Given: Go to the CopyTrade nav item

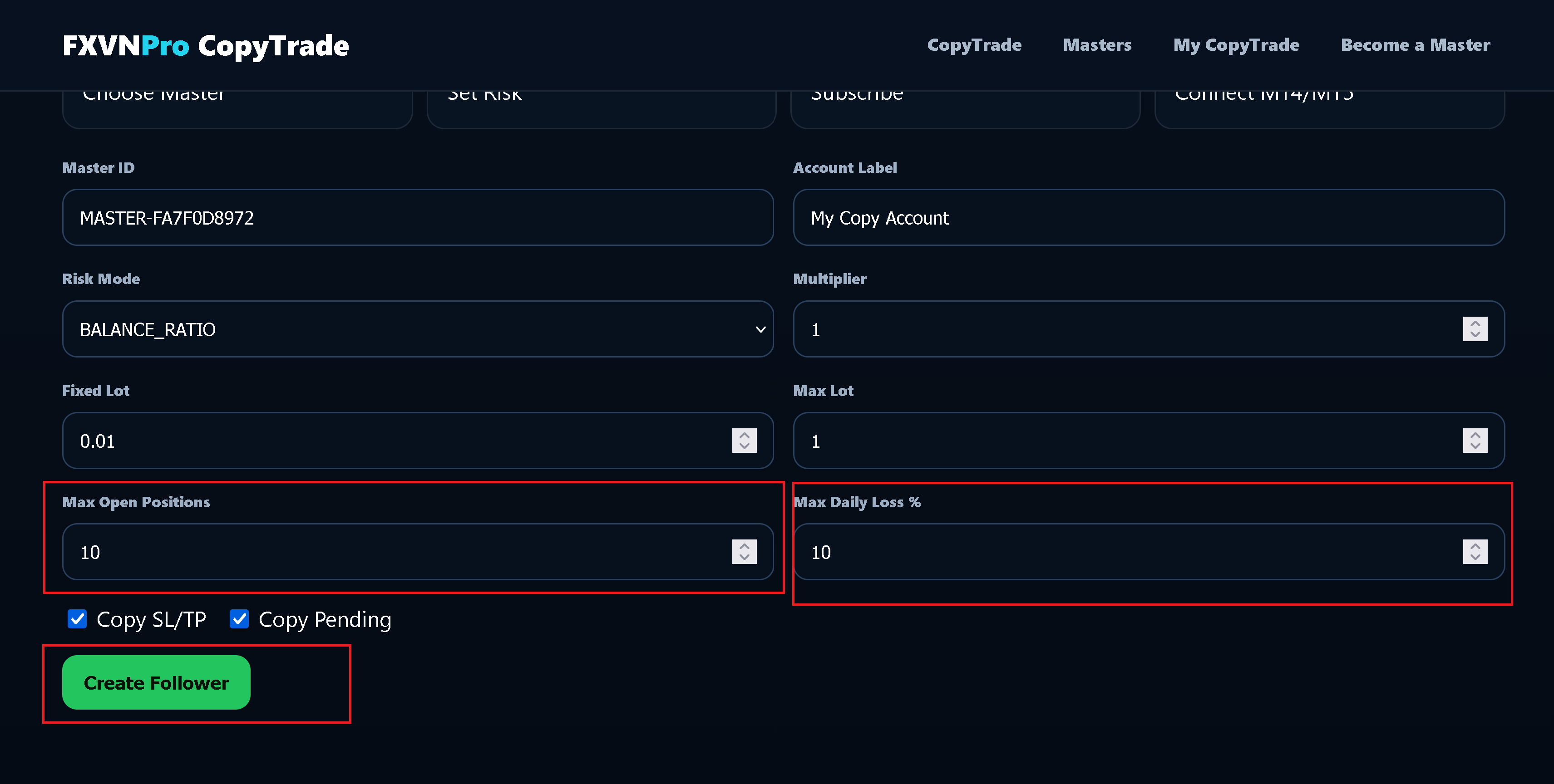Looking at the screenshot, I should (974, 44).
